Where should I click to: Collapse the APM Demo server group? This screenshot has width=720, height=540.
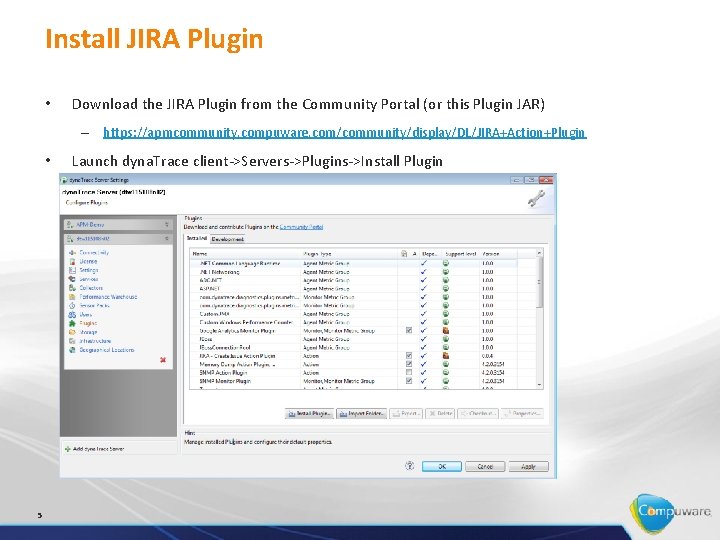tap(167, 225)
